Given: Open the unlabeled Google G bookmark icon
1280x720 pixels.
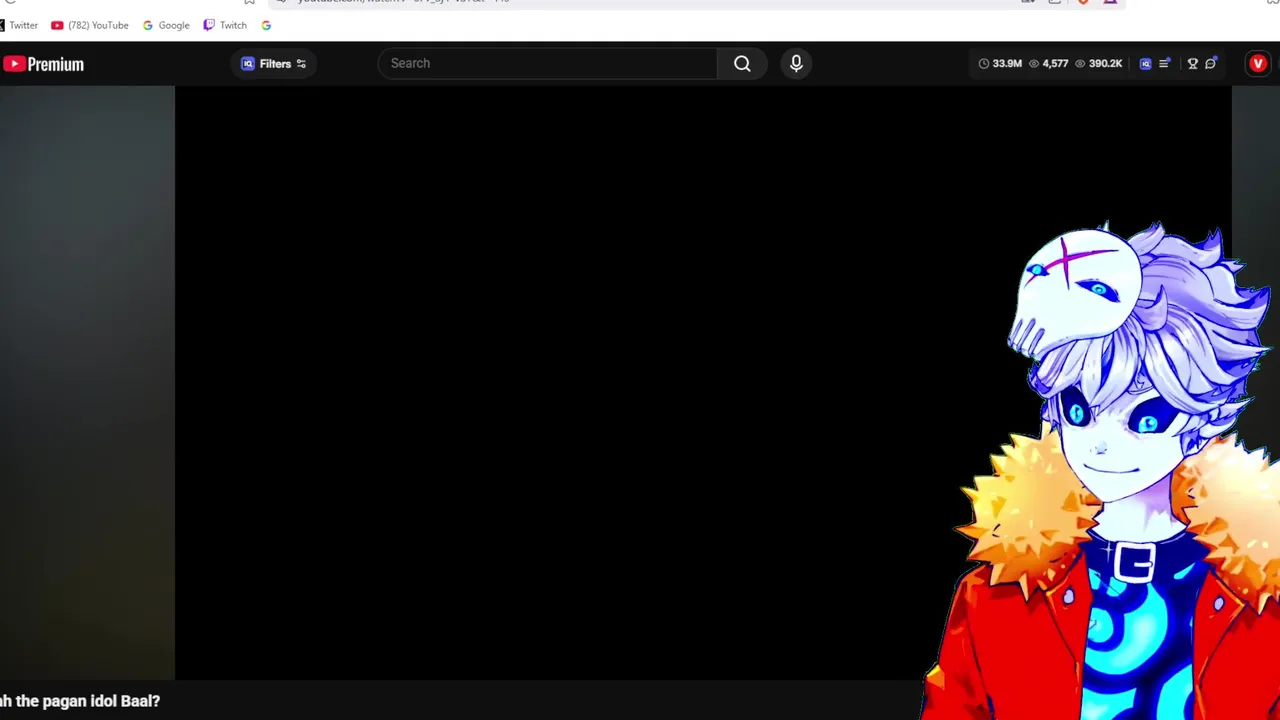Looking at the screenshot, I should [266, 25].
